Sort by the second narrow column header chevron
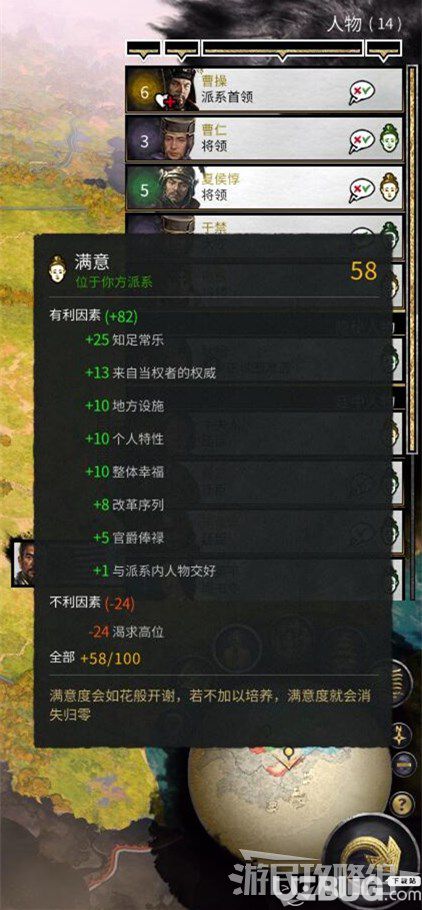 (183, 50)
